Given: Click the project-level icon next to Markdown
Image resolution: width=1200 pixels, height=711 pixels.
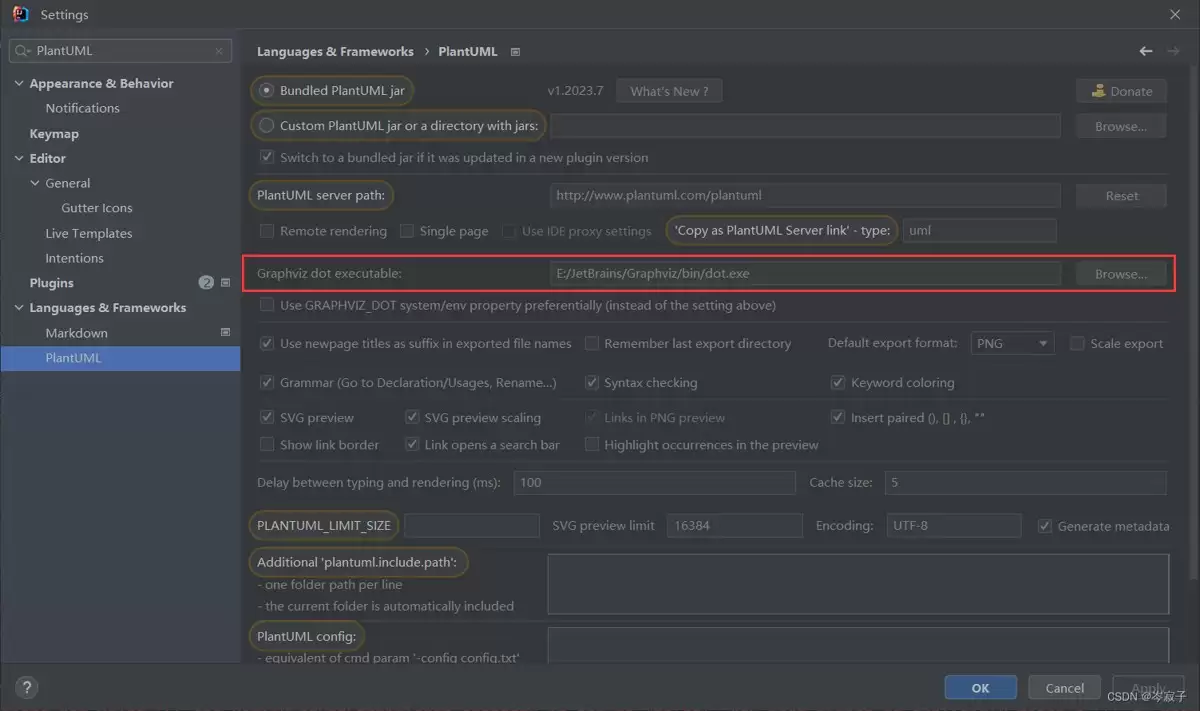Looking at the screenshot, I should pyautogui.click(x=225, y=332).
